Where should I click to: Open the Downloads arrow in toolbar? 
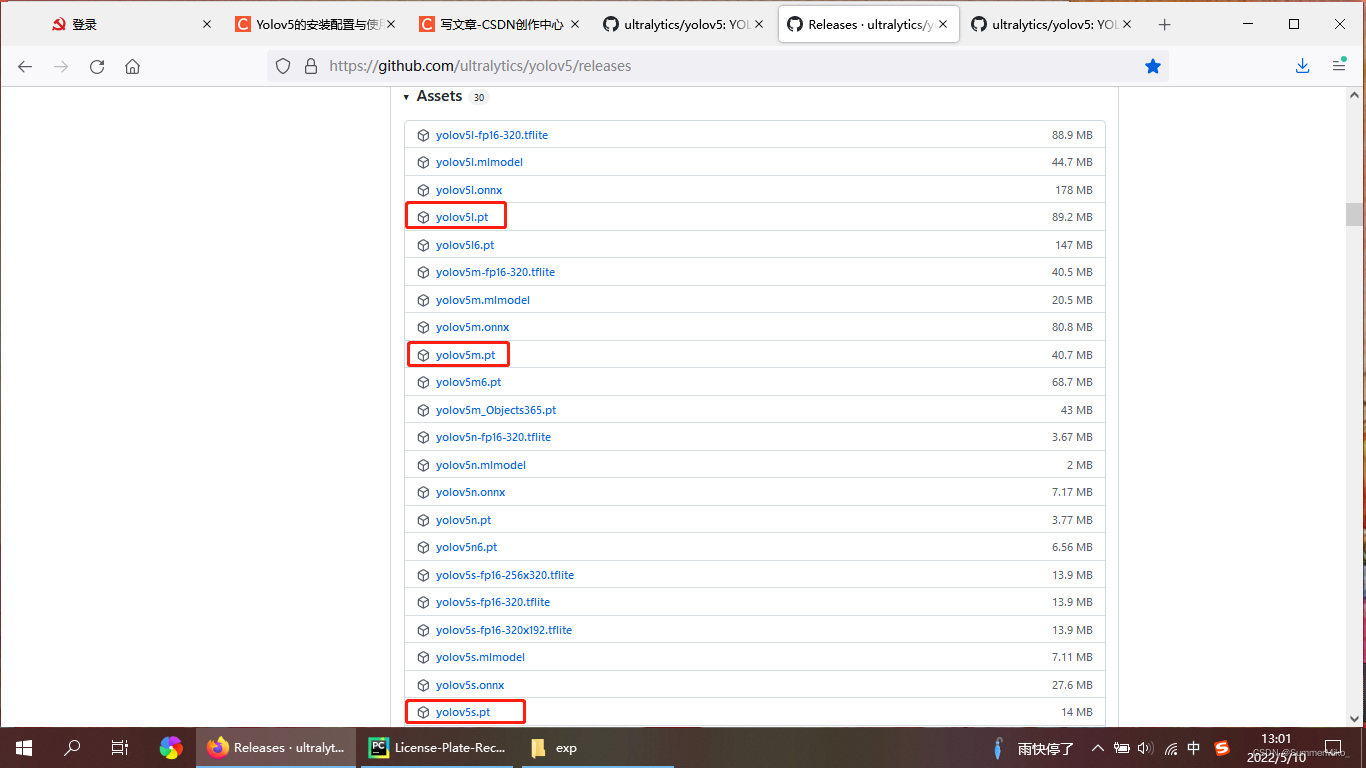click(1302, 66)
